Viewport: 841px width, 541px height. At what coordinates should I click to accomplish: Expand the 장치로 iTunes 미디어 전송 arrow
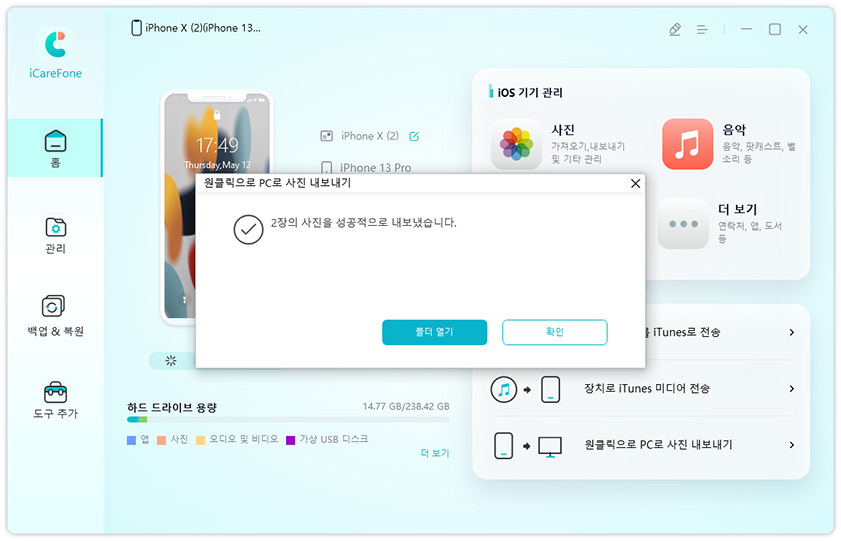792,389
